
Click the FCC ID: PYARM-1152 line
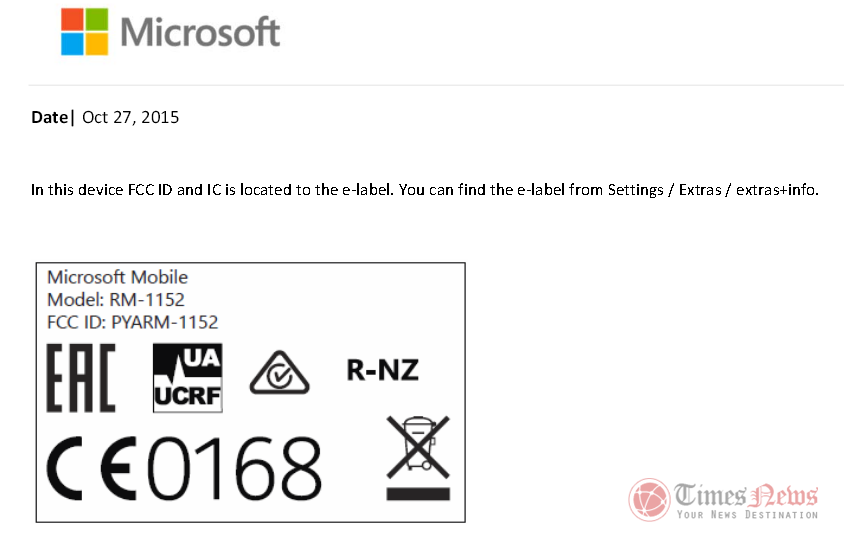point(132,321)
